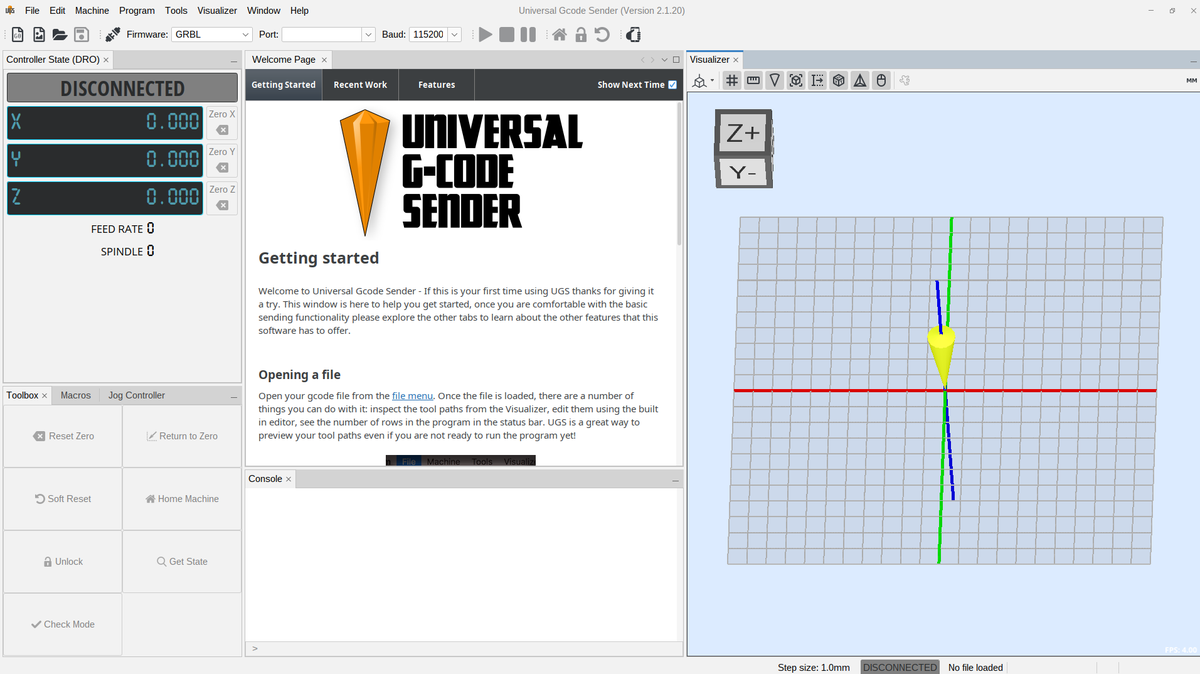1200x674 pixels.
Task: Click the Baud 115200 value field
Action: 428,34
